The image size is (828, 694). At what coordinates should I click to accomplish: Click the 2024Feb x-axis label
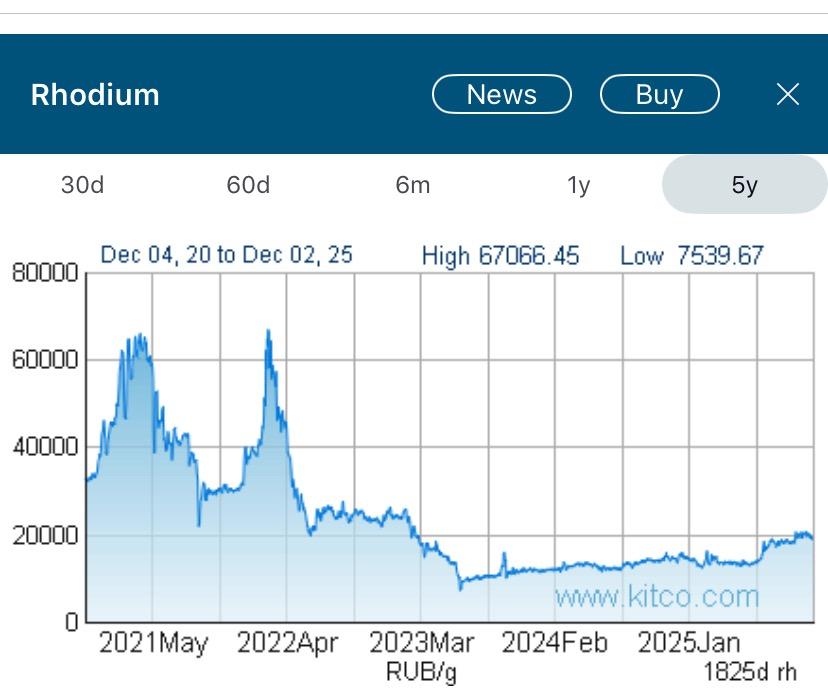tap(554, 643)
